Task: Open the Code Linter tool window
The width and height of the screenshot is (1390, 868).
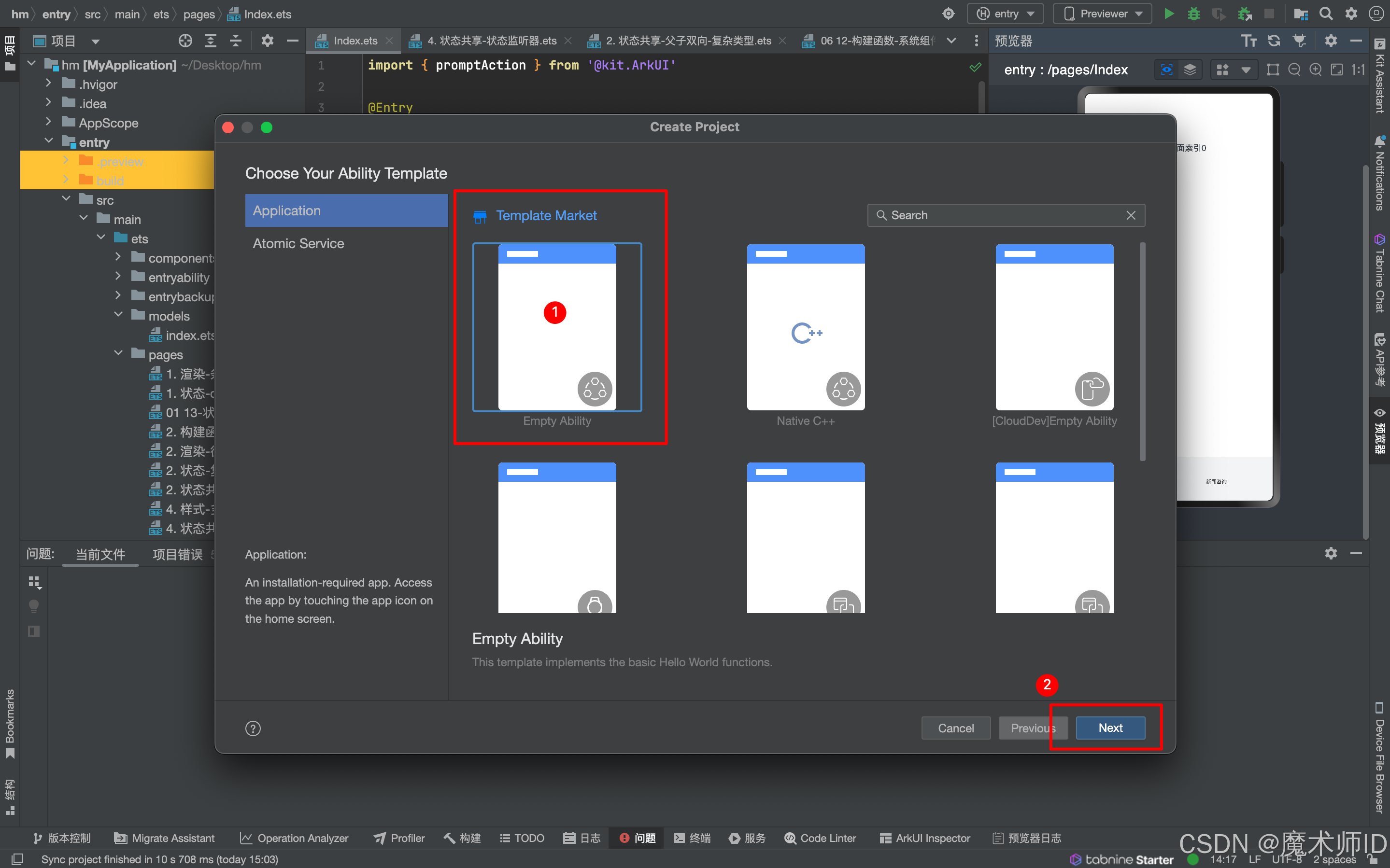Action: pos(820,838)
